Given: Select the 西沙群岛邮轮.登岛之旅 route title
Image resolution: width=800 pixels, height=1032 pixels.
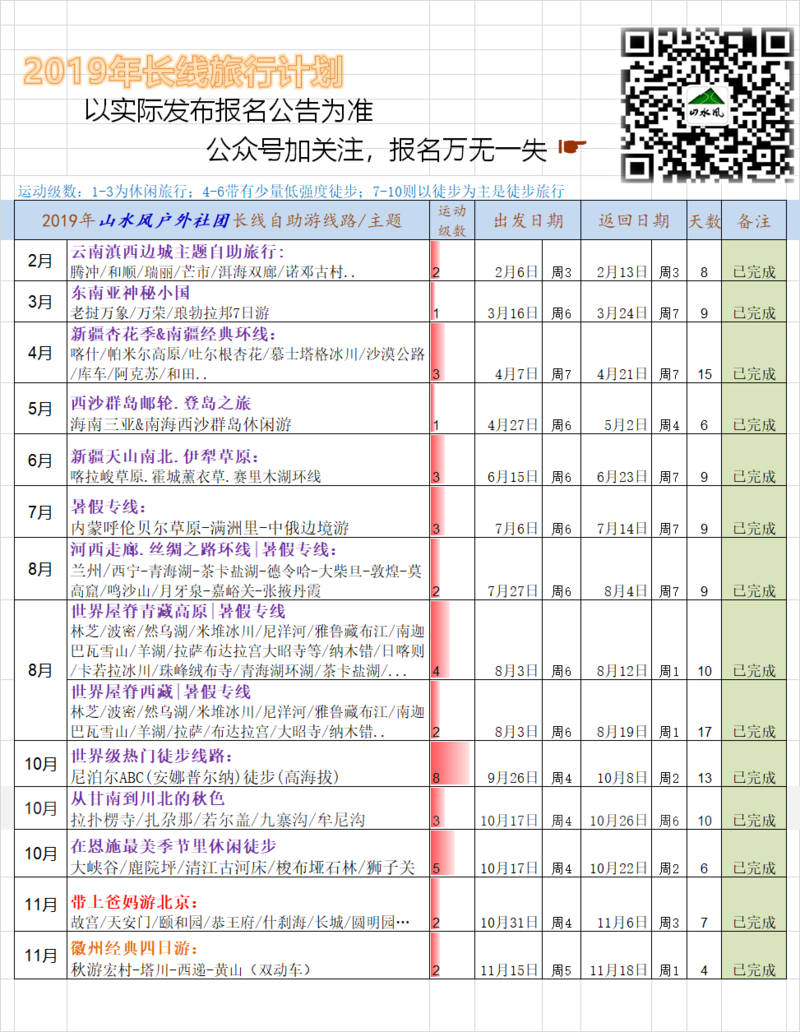Looking at the screenshot, I should coord(159,404).
